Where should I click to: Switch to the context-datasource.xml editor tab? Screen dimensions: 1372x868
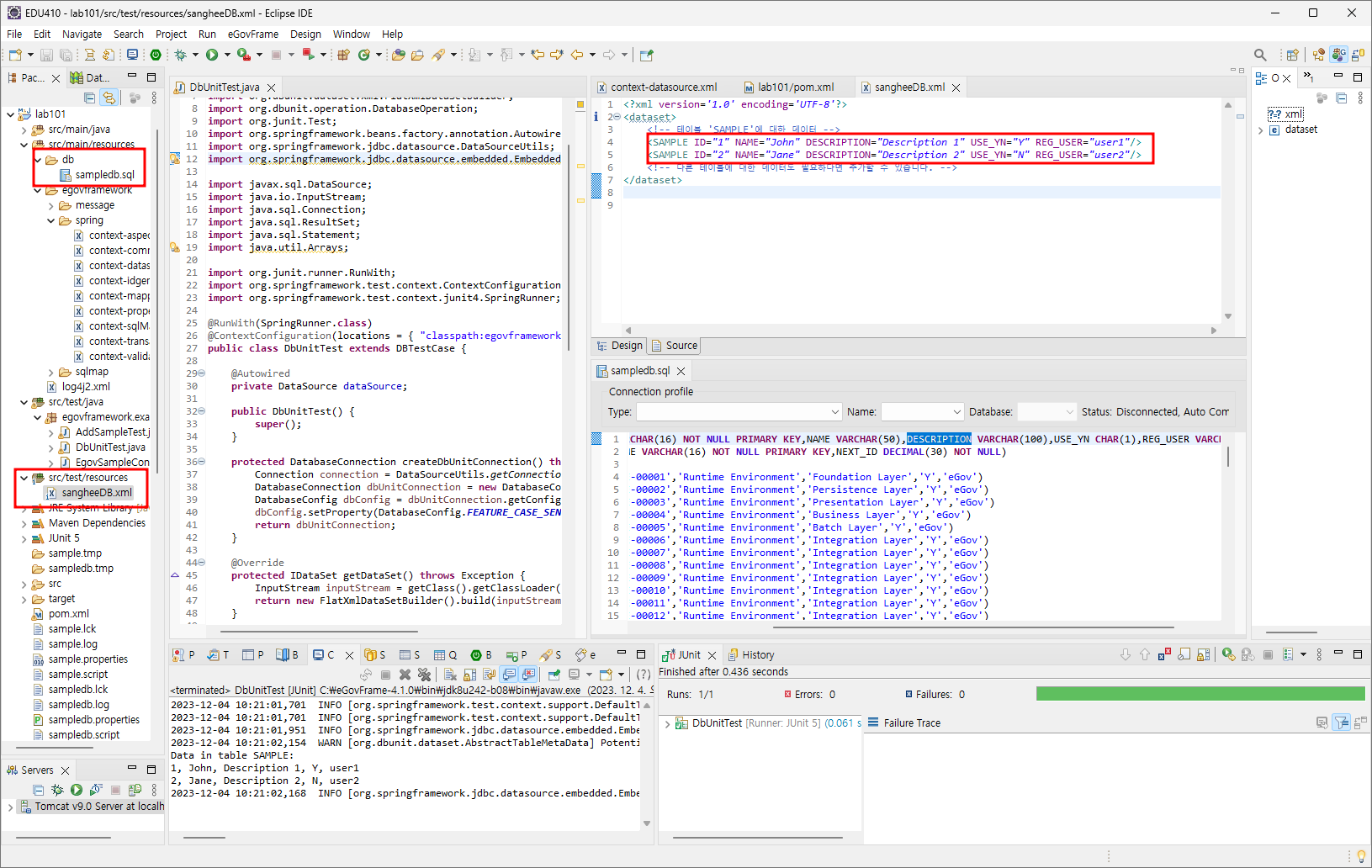click(x=656, y=87)
